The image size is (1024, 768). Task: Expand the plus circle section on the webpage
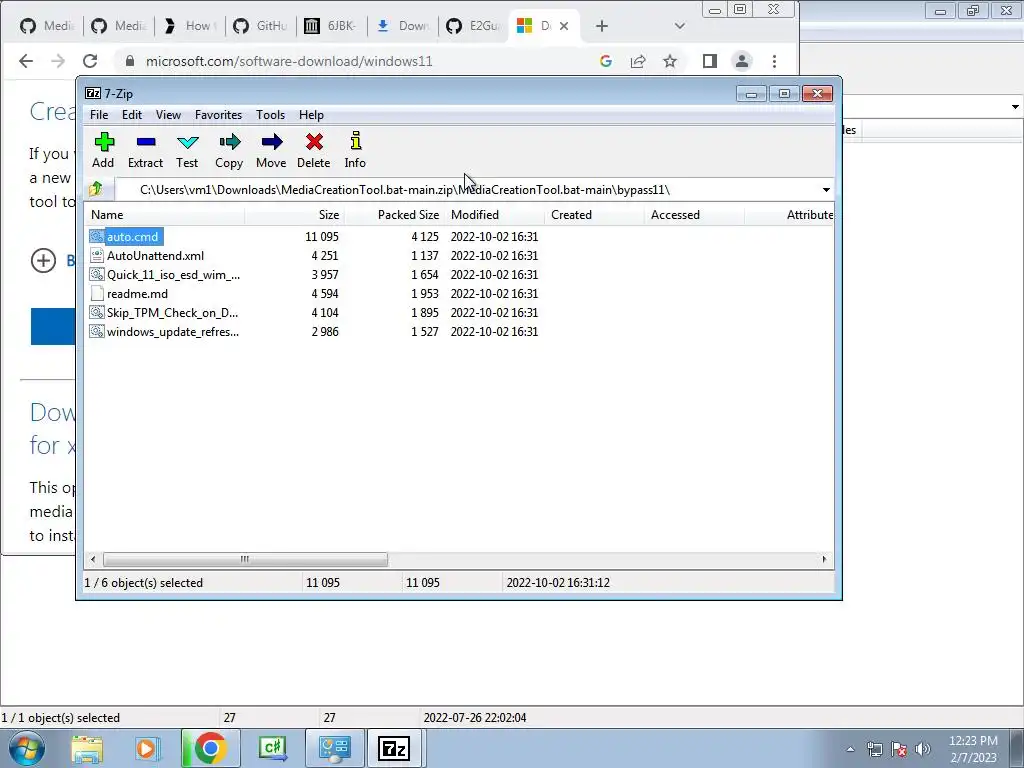coord(43,261)
